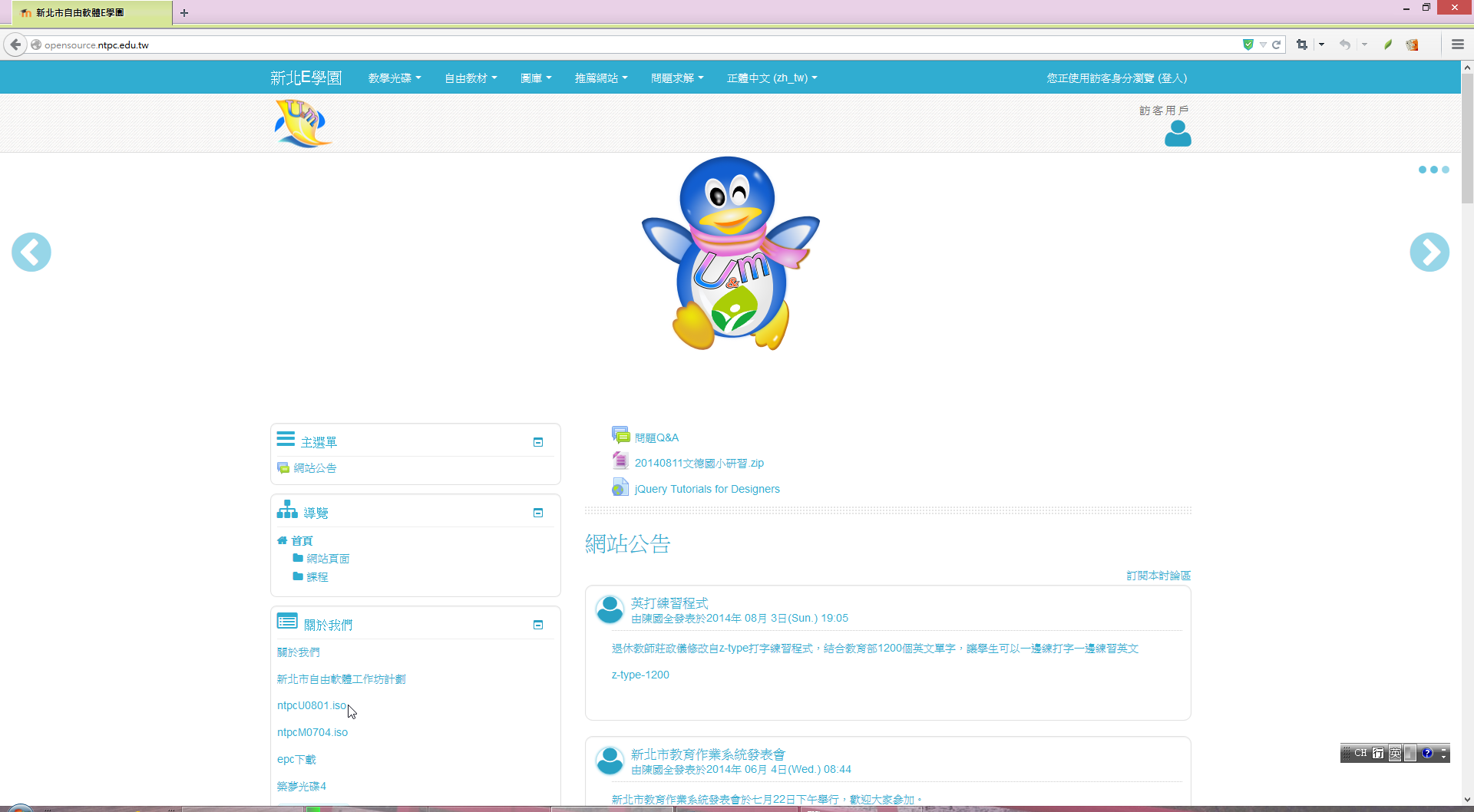Click the 問題Q&A forum icon
The image size is (1474, 812).
click(x=620, y=435)
